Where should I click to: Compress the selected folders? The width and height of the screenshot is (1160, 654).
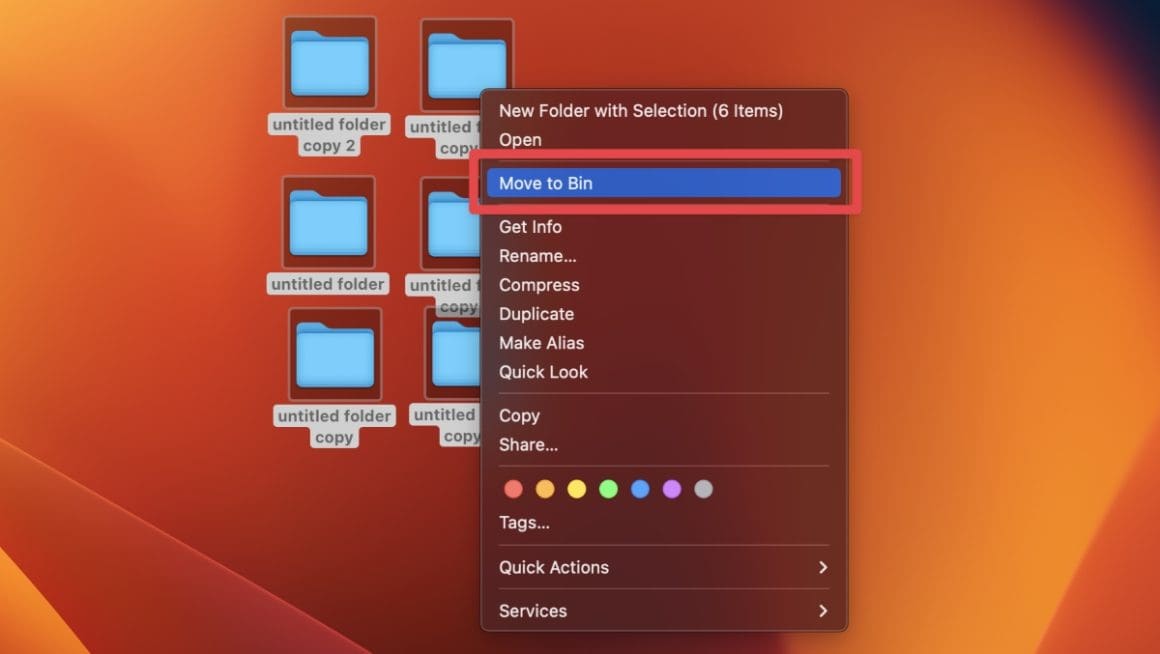(x=539, y=285)
